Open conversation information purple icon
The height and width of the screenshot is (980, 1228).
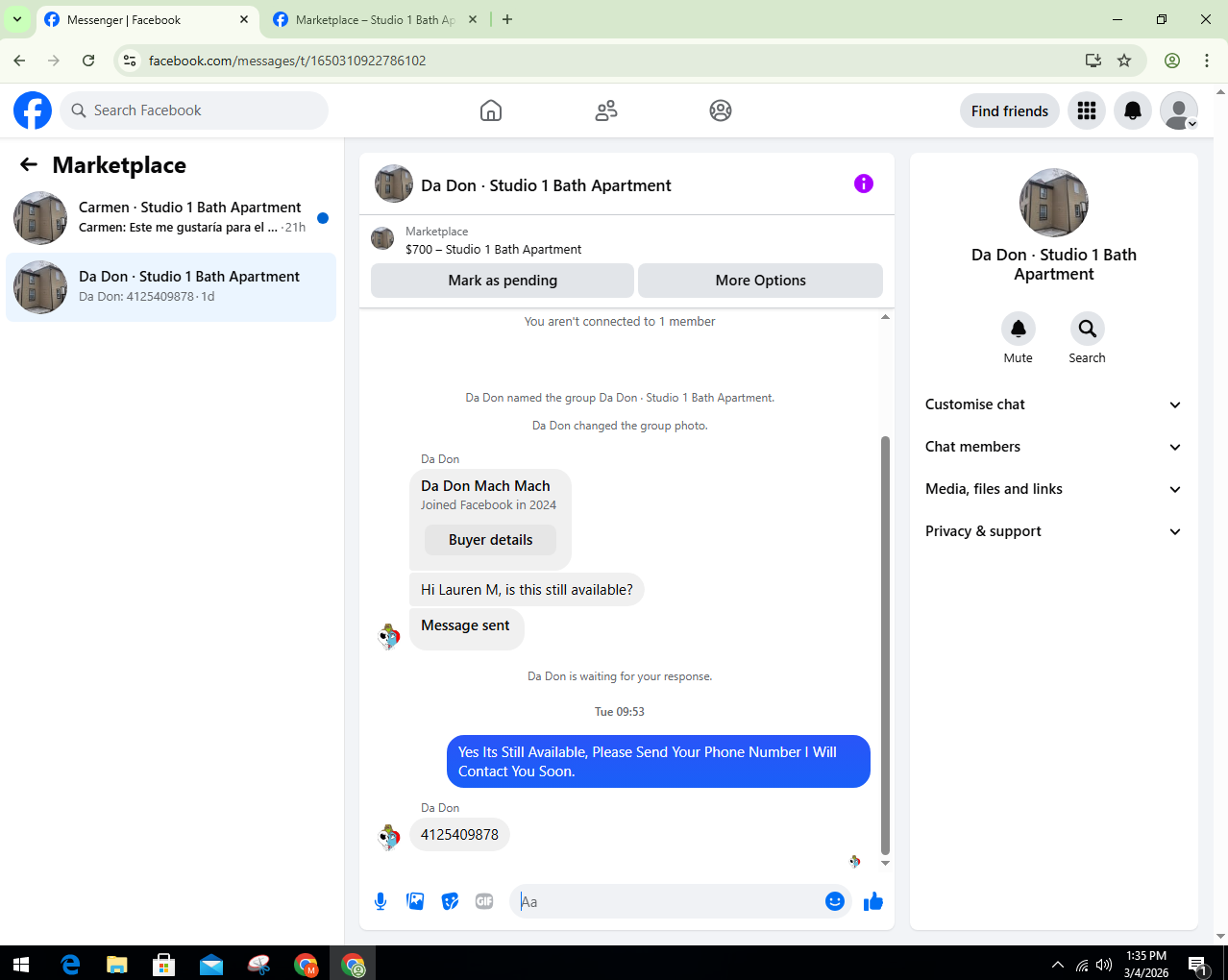tap(864, 184)
